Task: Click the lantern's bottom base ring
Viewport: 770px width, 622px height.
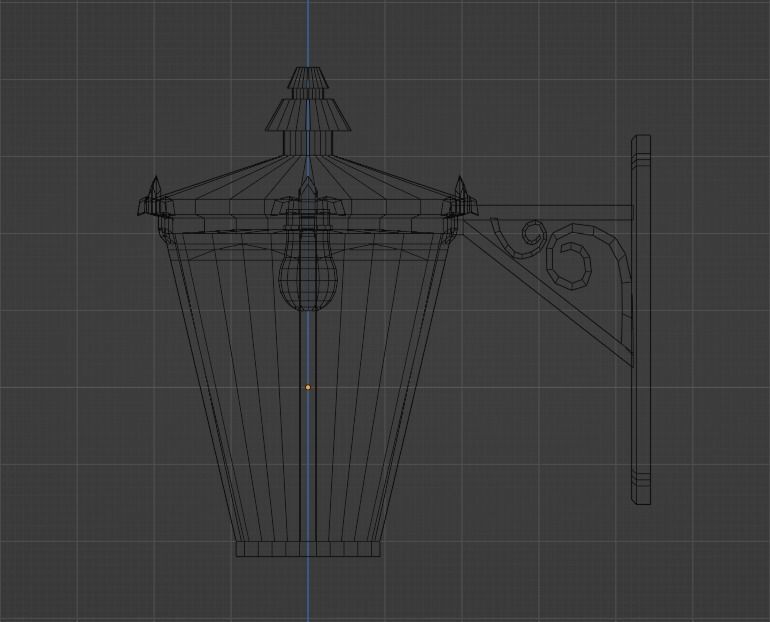Action: 308,549
